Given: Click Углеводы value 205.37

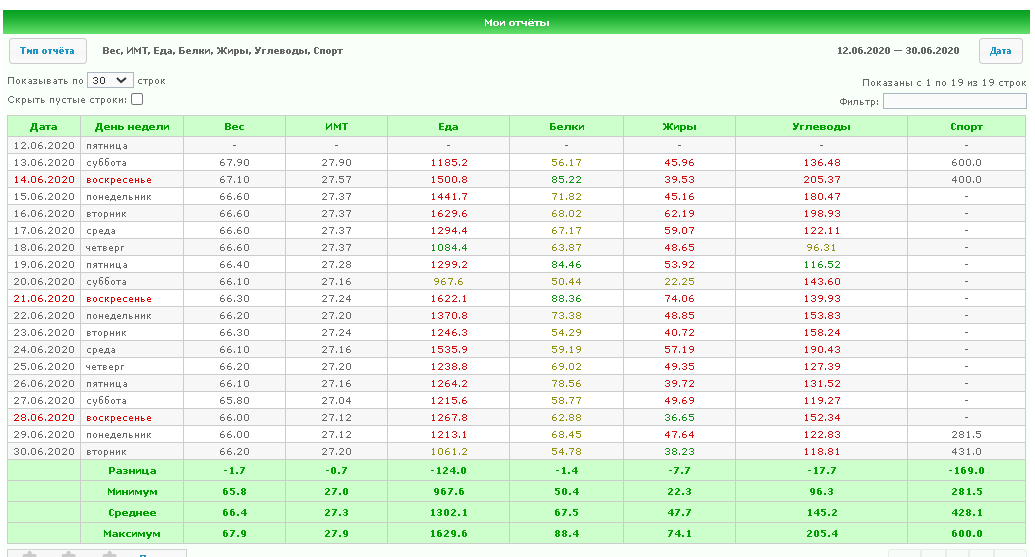Looking at the screenshot, I should pyautogui.click(x=822, y=180).
